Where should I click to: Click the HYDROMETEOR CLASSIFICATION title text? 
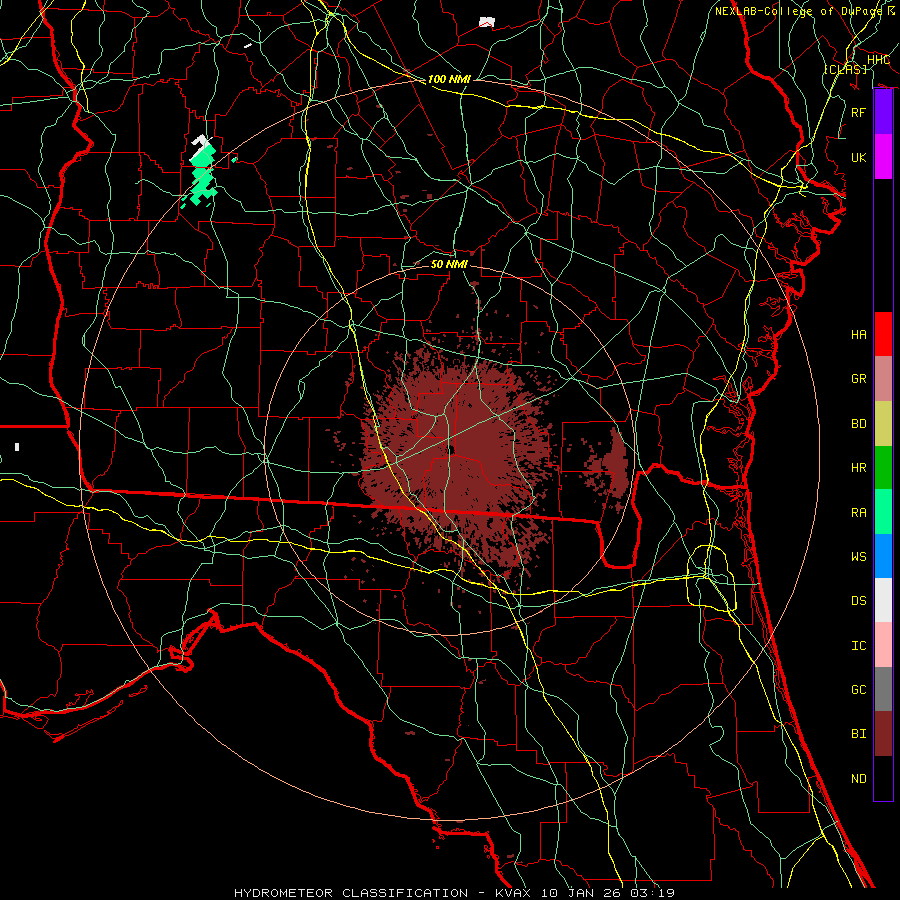(x=351, y=893)
